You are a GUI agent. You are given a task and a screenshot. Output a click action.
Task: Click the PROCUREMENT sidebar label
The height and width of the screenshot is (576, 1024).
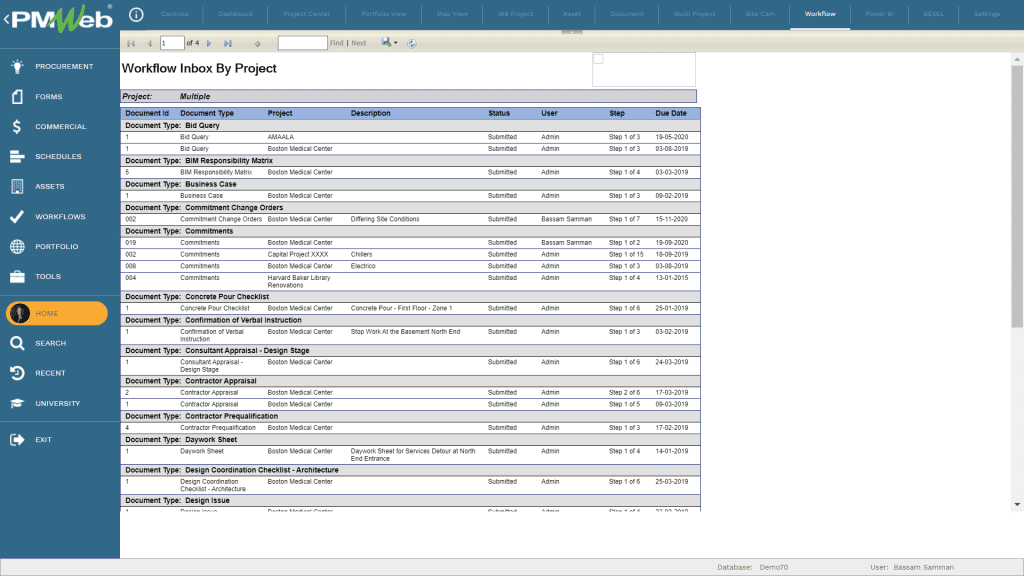[x=64, y=67]
